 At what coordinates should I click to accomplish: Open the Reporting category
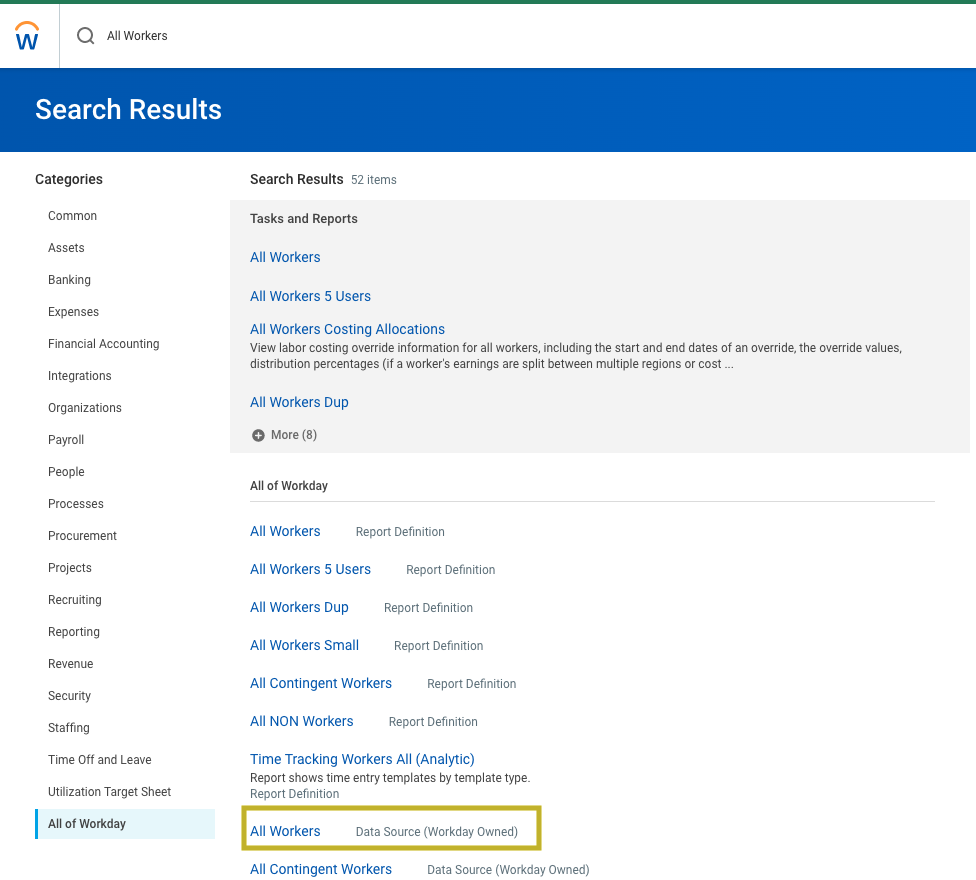click(x=74, y=632)
